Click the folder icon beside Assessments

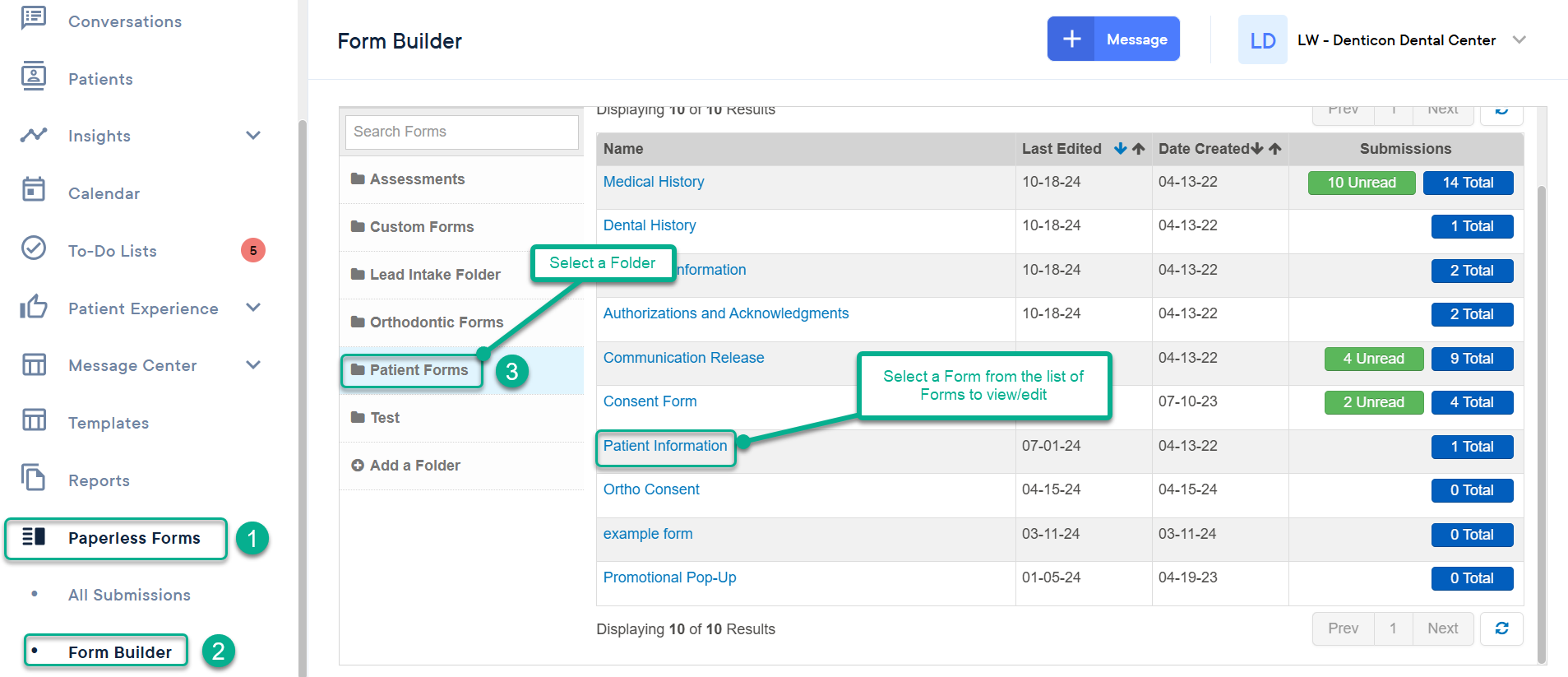point(358,179)
